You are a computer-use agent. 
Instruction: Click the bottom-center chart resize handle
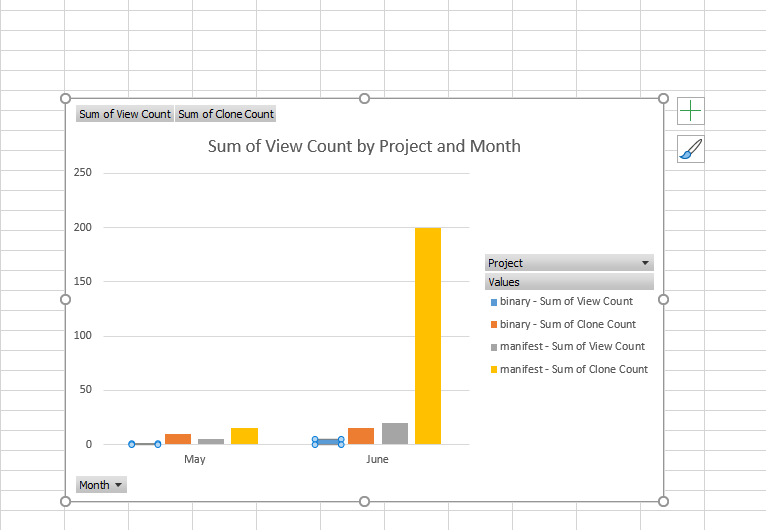pyautogui.click(x=364, y=501)
